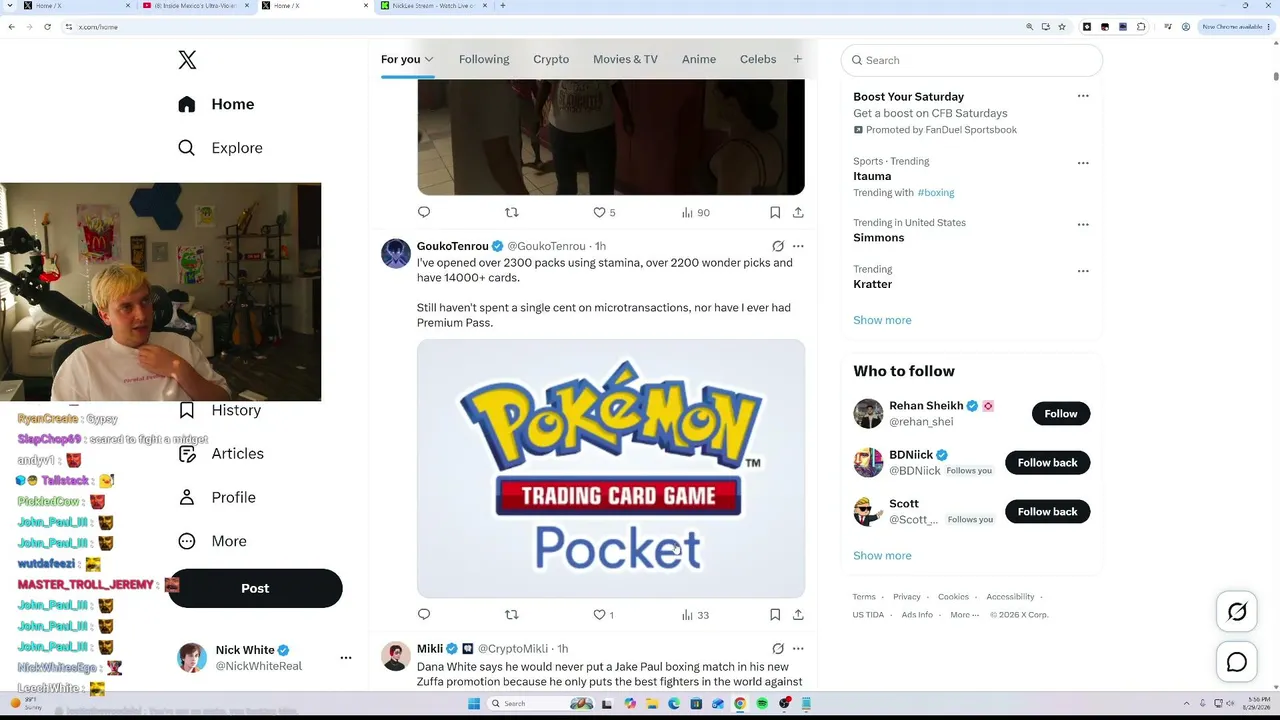Image resolution: width=1280 pixels, height=720 pixels.
Task: Reply to the post with 90 views
Action: [424, 212]
